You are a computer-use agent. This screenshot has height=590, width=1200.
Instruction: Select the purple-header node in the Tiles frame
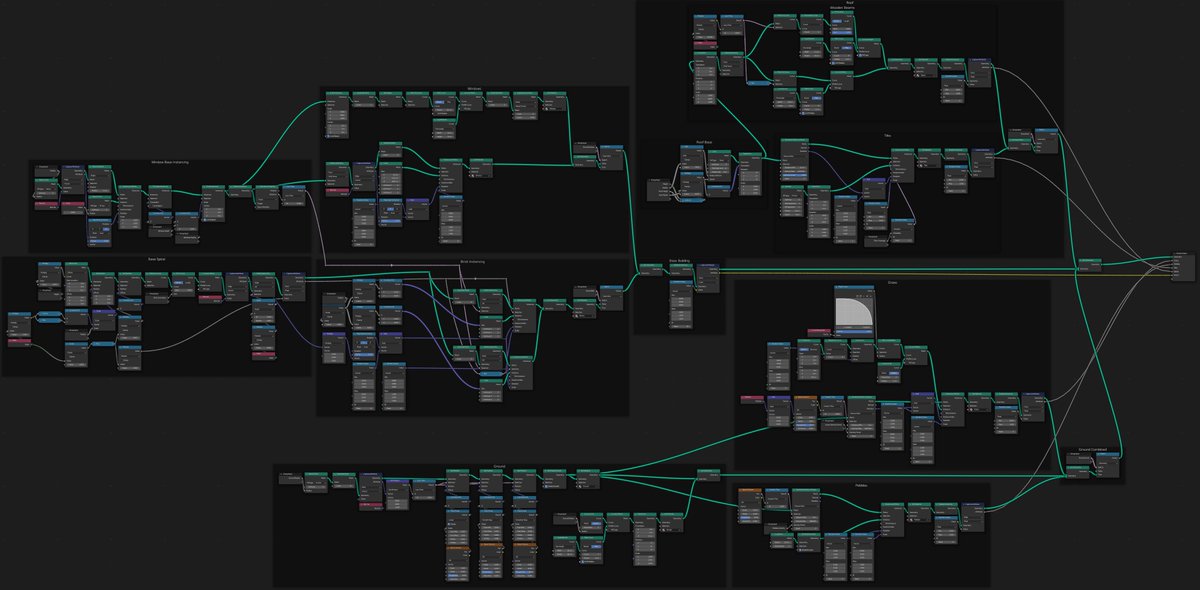tap(875, 189)
